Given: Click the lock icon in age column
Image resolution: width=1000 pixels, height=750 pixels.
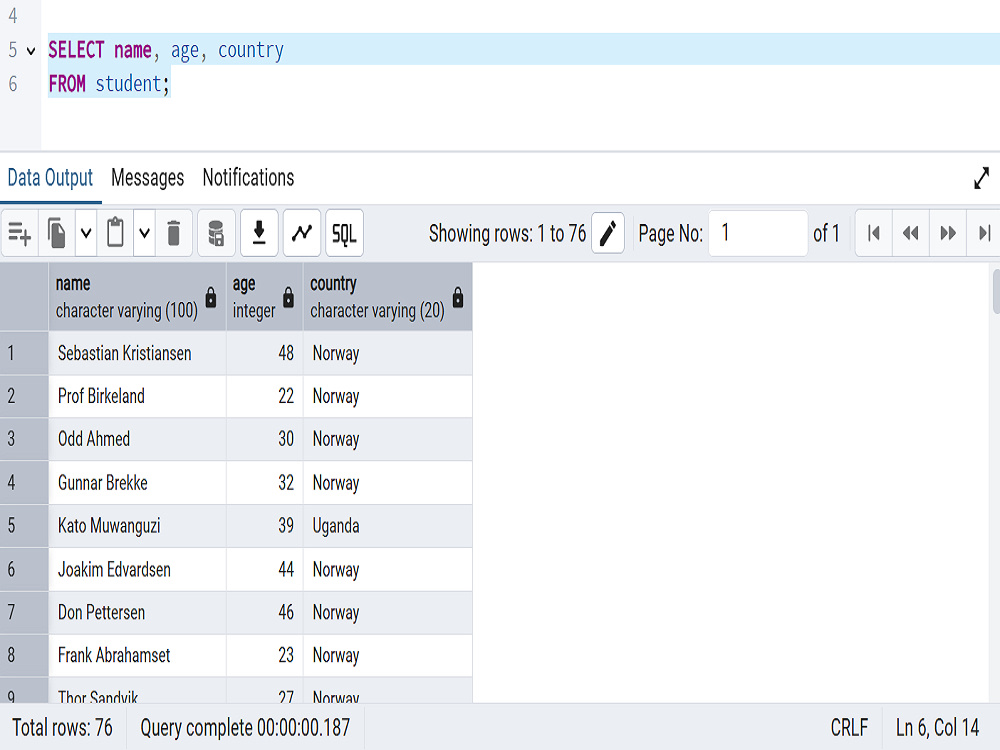Looking at the screenshot, I should [x=288, y=297].
